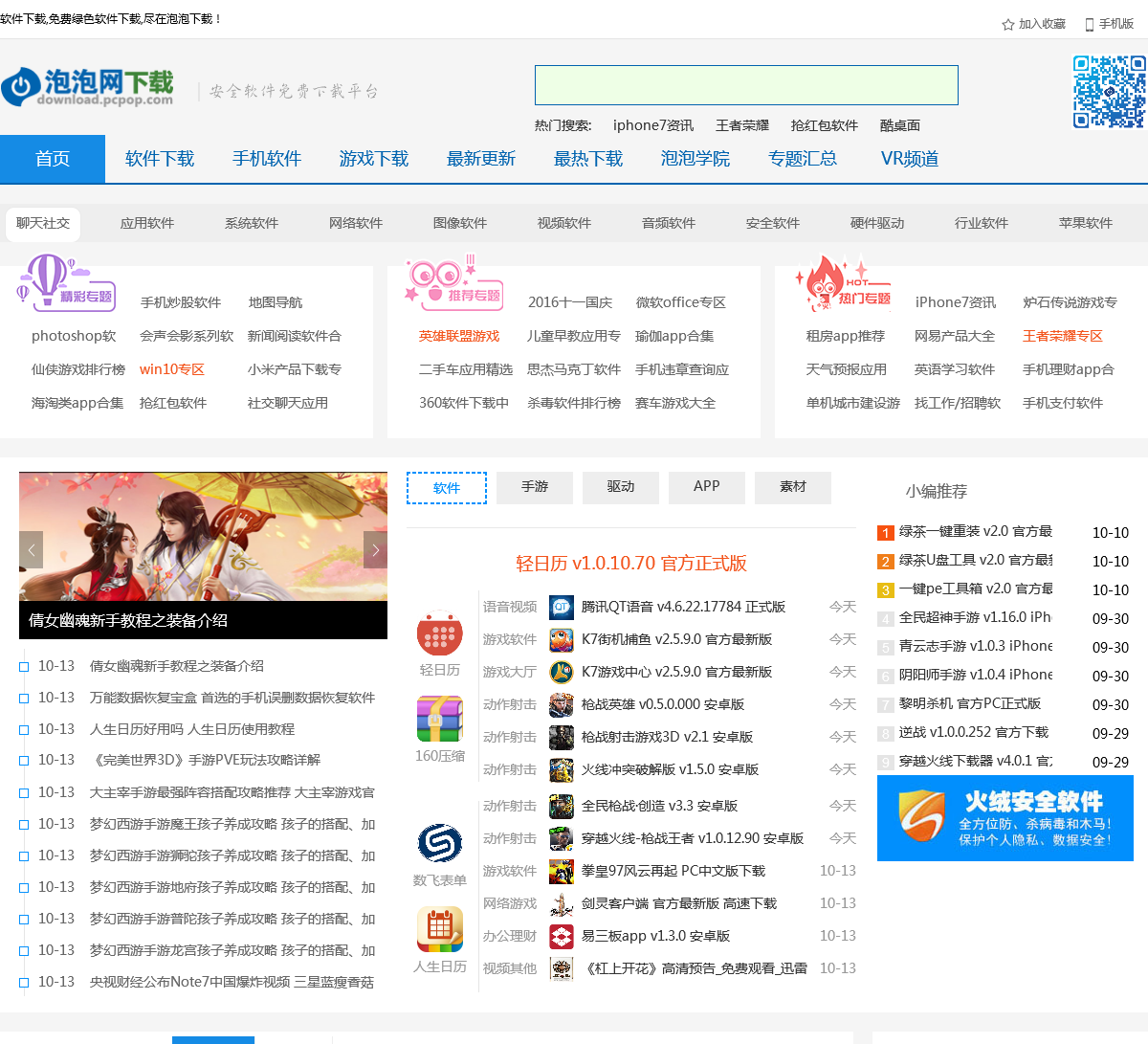Click the 火线冲突破解版 app icon
Screen dimensions: 1148x1044
pos(562,769)
